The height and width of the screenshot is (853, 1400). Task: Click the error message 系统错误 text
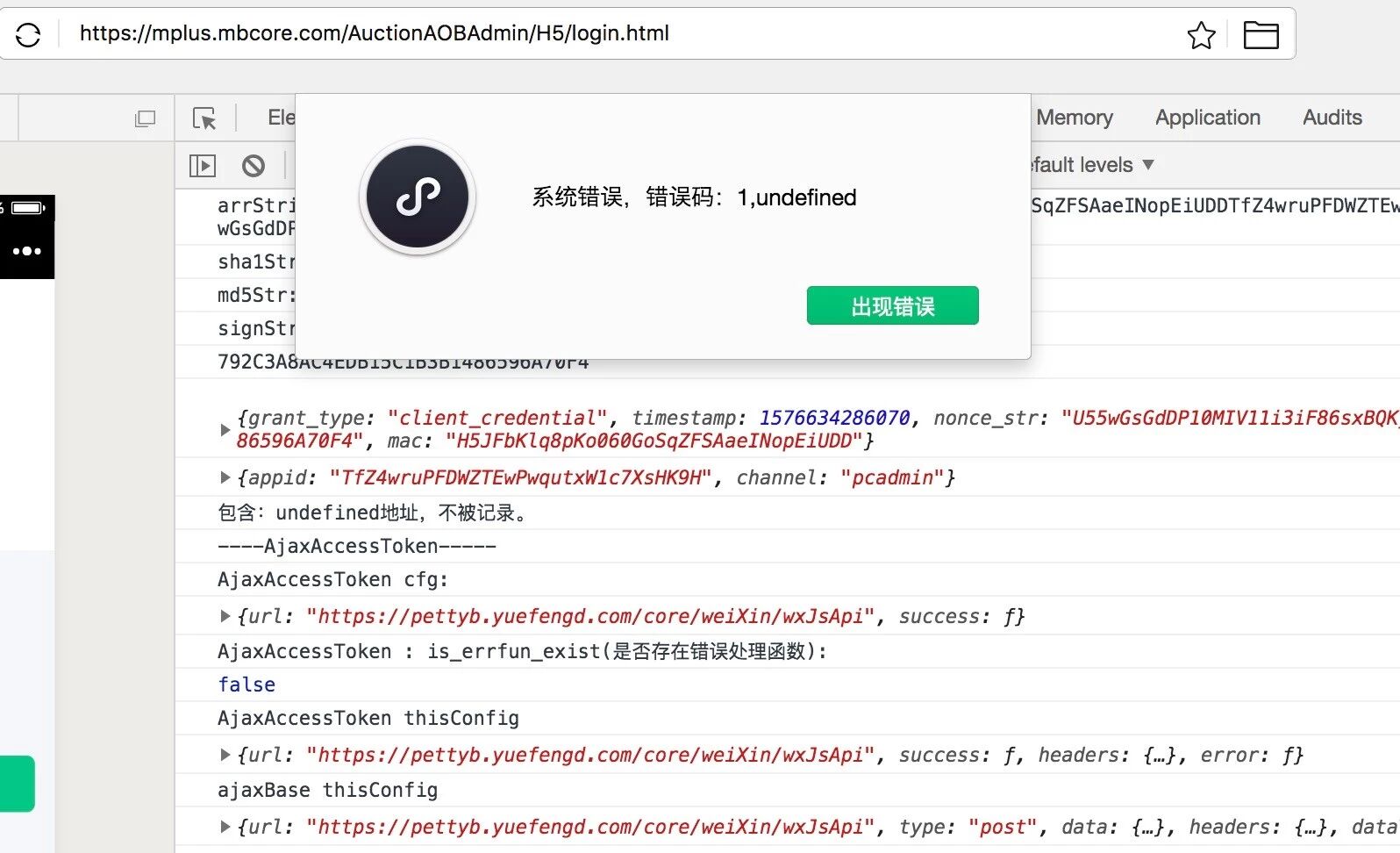coord(694,197)
